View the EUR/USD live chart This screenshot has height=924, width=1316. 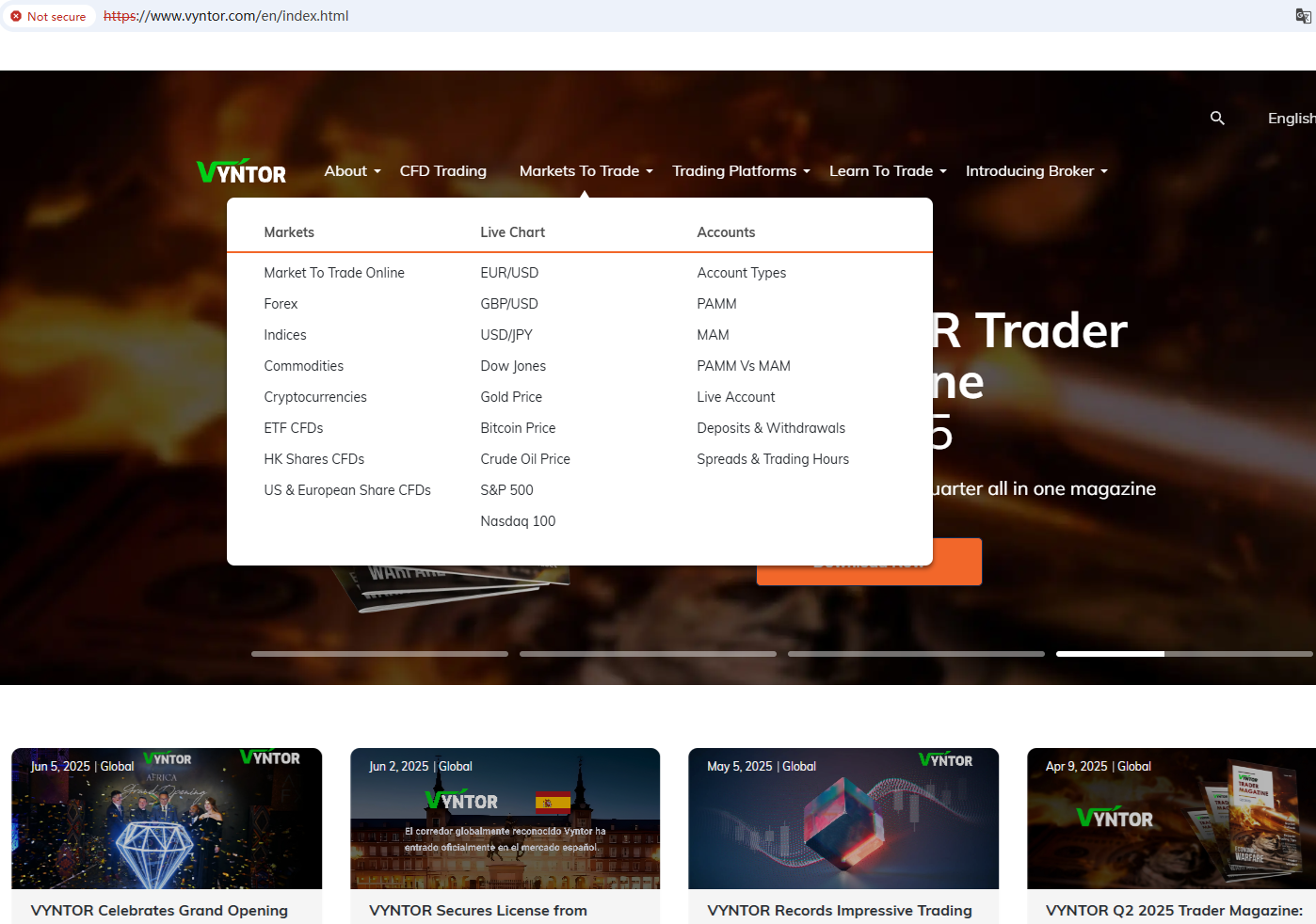509,273
